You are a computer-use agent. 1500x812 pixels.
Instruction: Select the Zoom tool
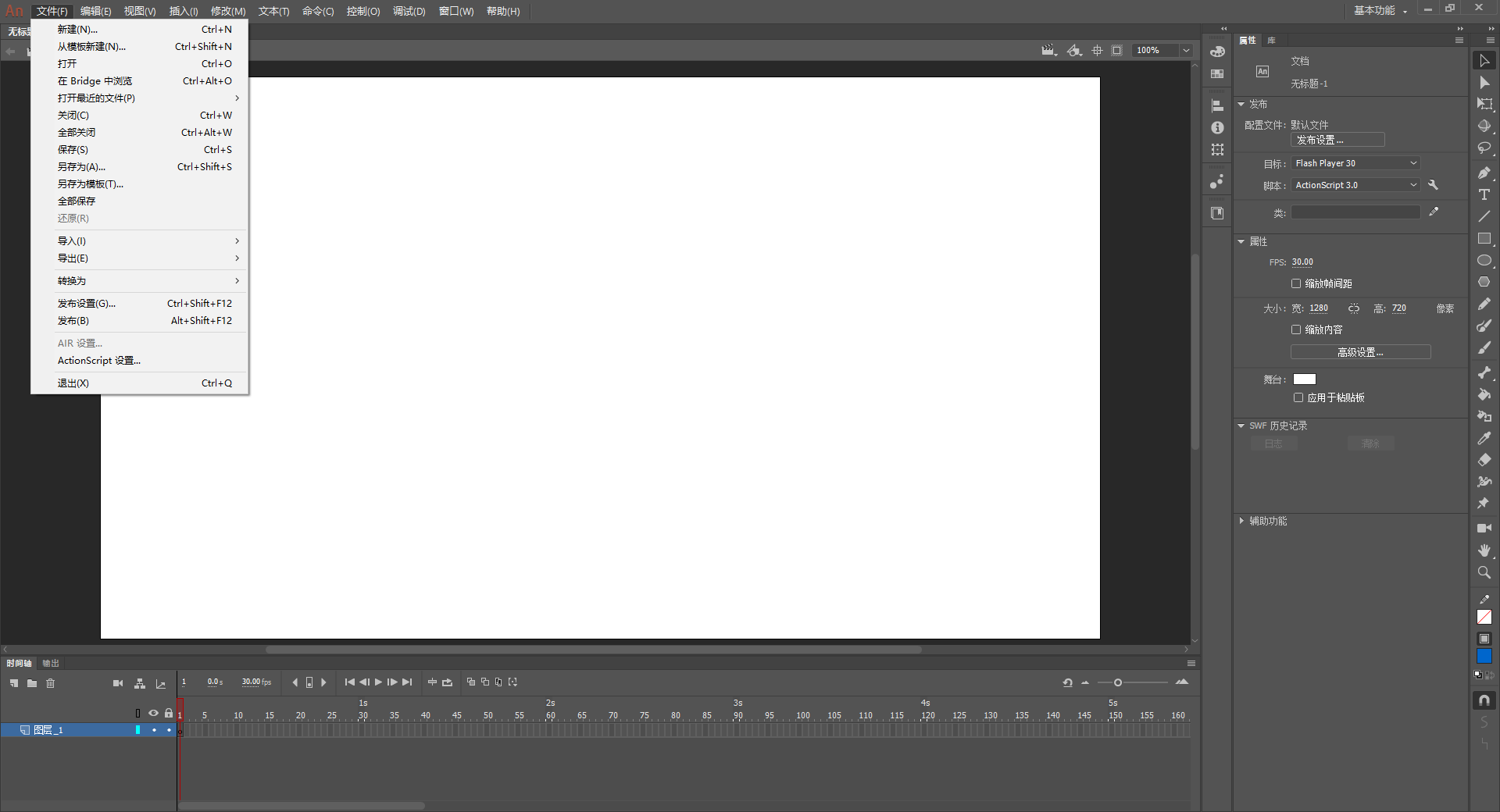click(x=1484, y=572)
